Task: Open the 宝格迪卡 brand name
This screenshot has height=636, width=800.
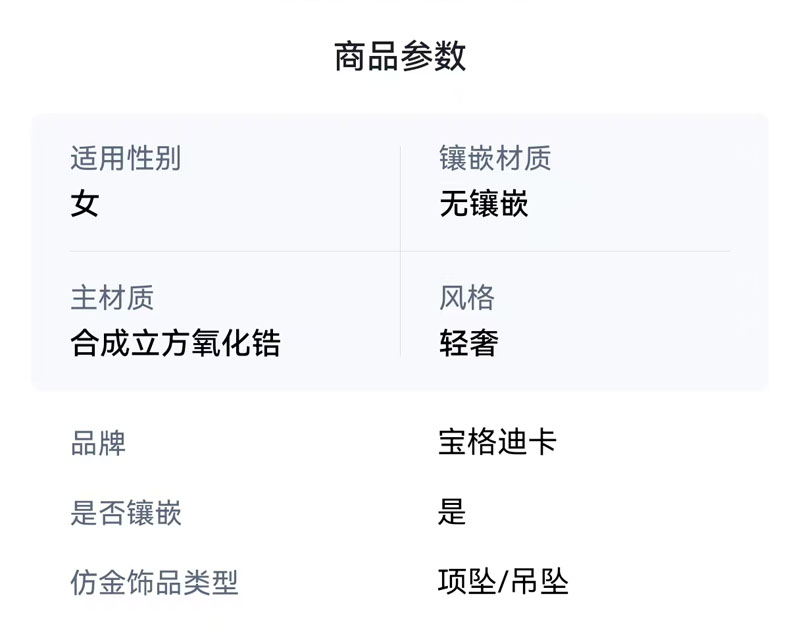Action: 497,442
